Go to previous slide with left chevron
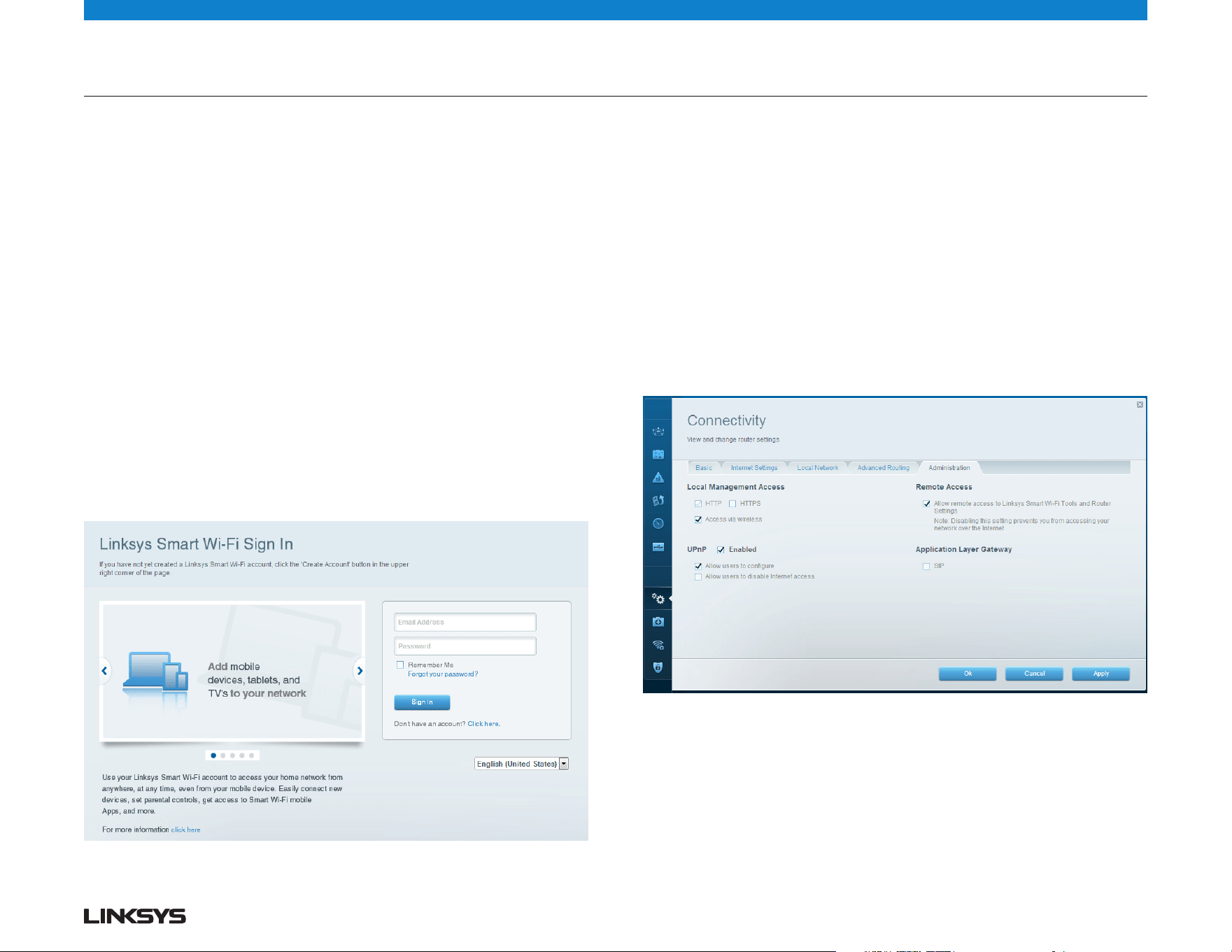This screenshot has width=1232, height=952. [x=104, y=671]
